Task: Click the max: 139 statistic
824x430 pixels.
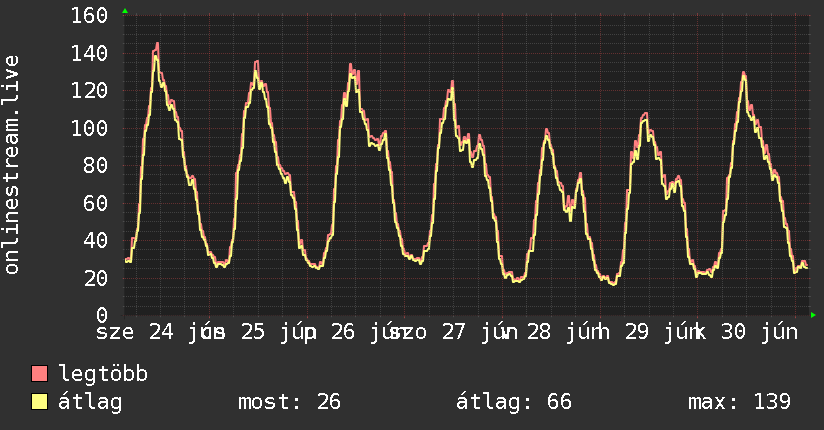Action: [x=739, y=402]
